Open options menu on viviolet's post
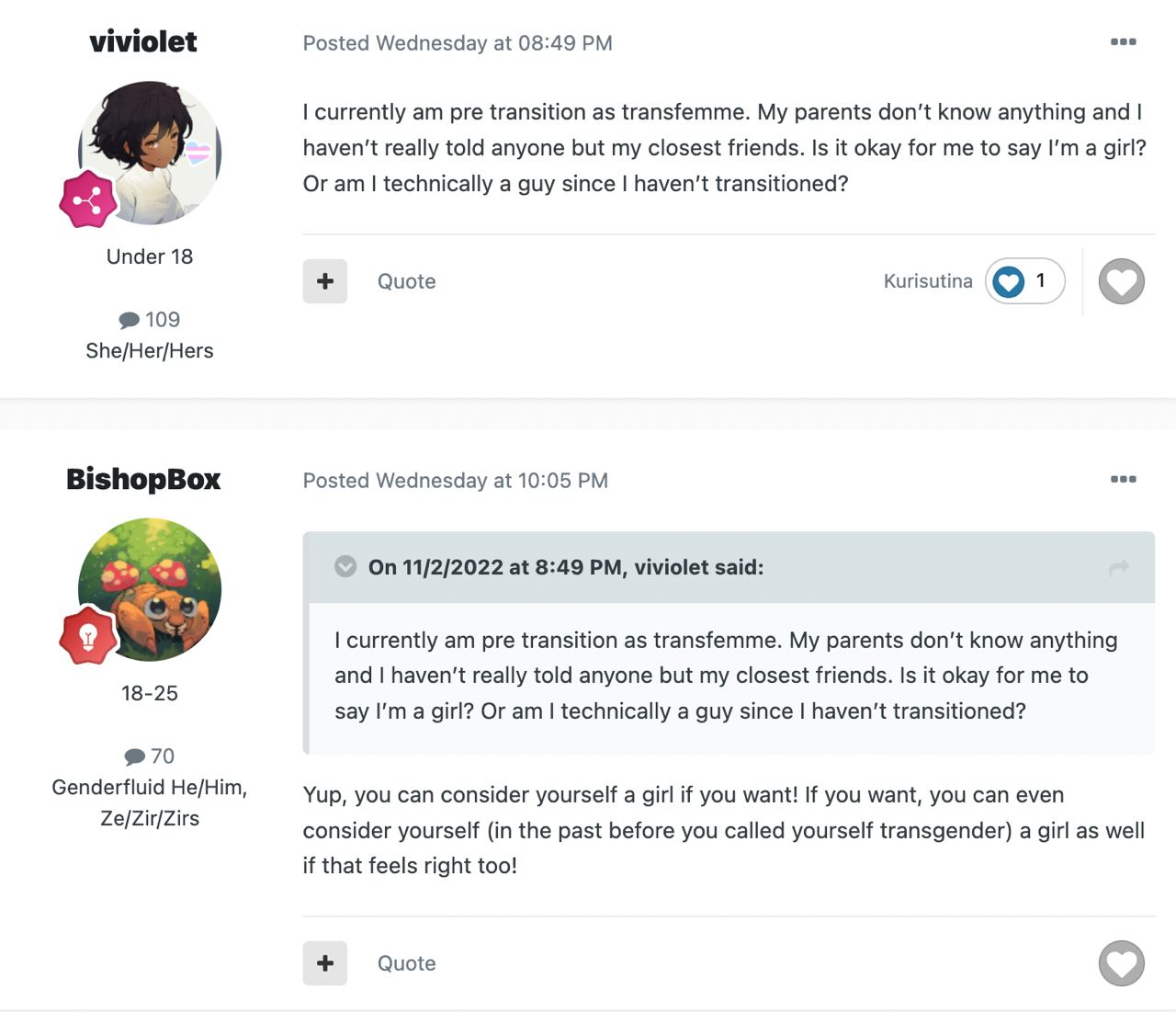Image resolution: width=1176 pixels, height=1012 pixels. 1123,42
